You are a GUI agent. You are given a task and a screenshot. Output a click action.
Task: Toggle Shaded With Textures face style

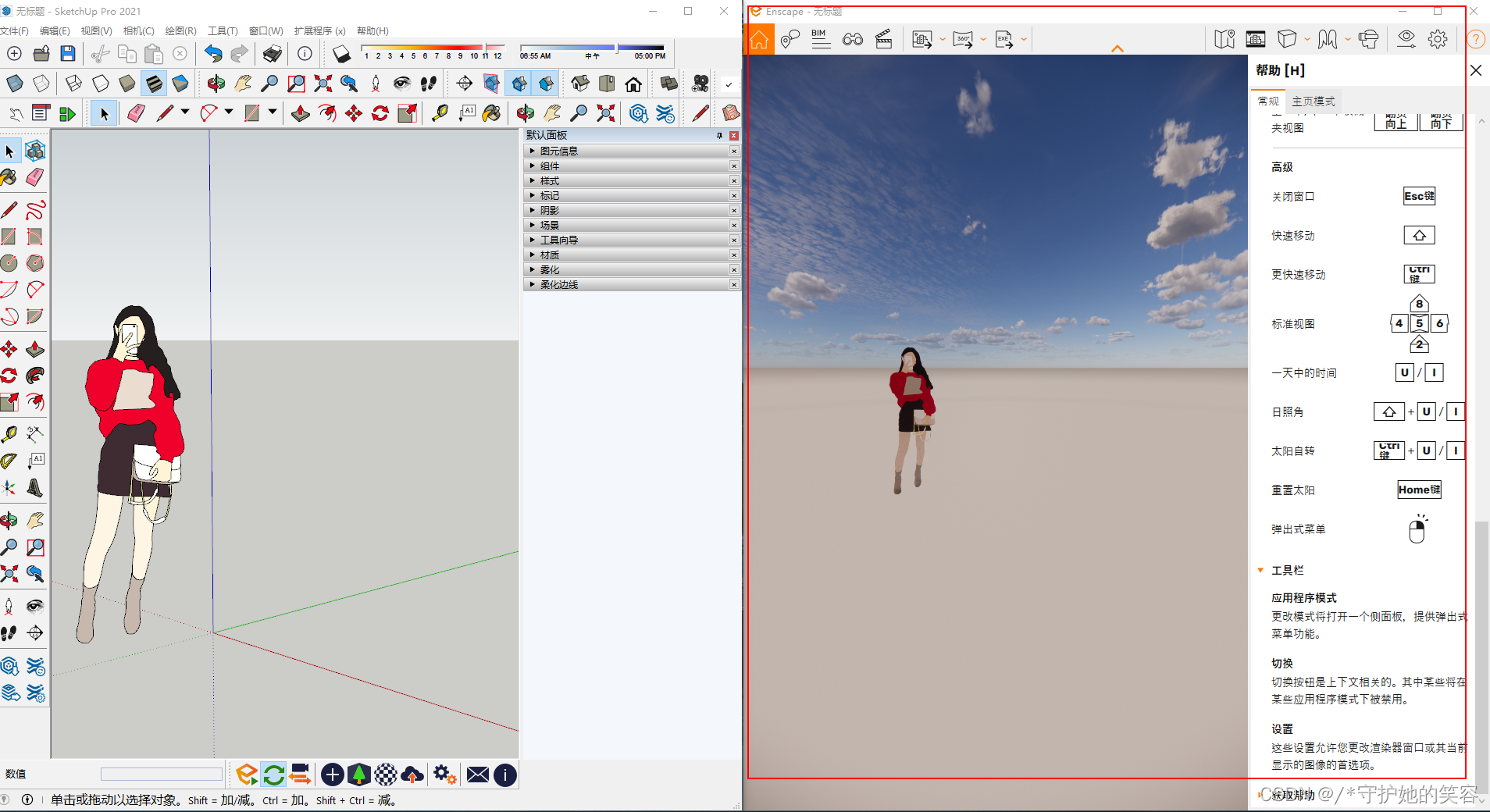pyautogui.click(x=154, y=83)
